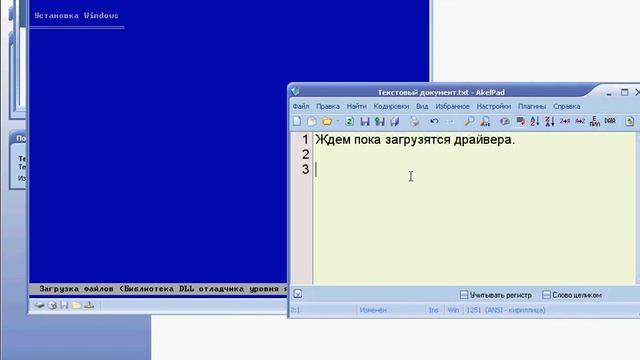Click the Save All floppies icon
Screen dimensions: 640x360
[394, 121]
